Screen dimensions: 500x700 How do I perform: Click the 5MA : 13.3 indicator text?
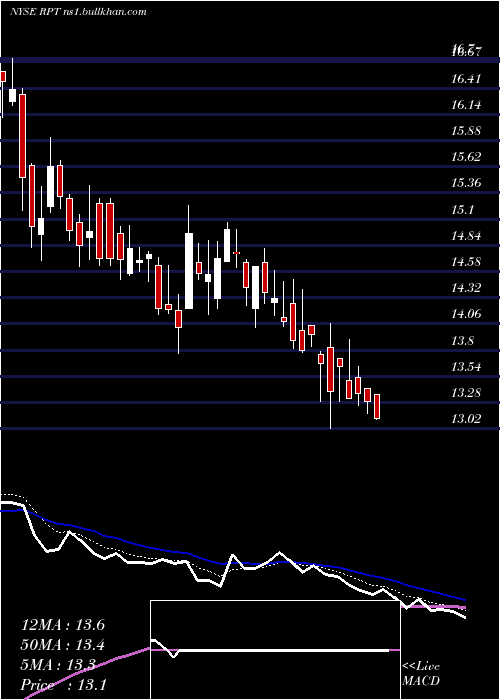[x=58, y=665]
